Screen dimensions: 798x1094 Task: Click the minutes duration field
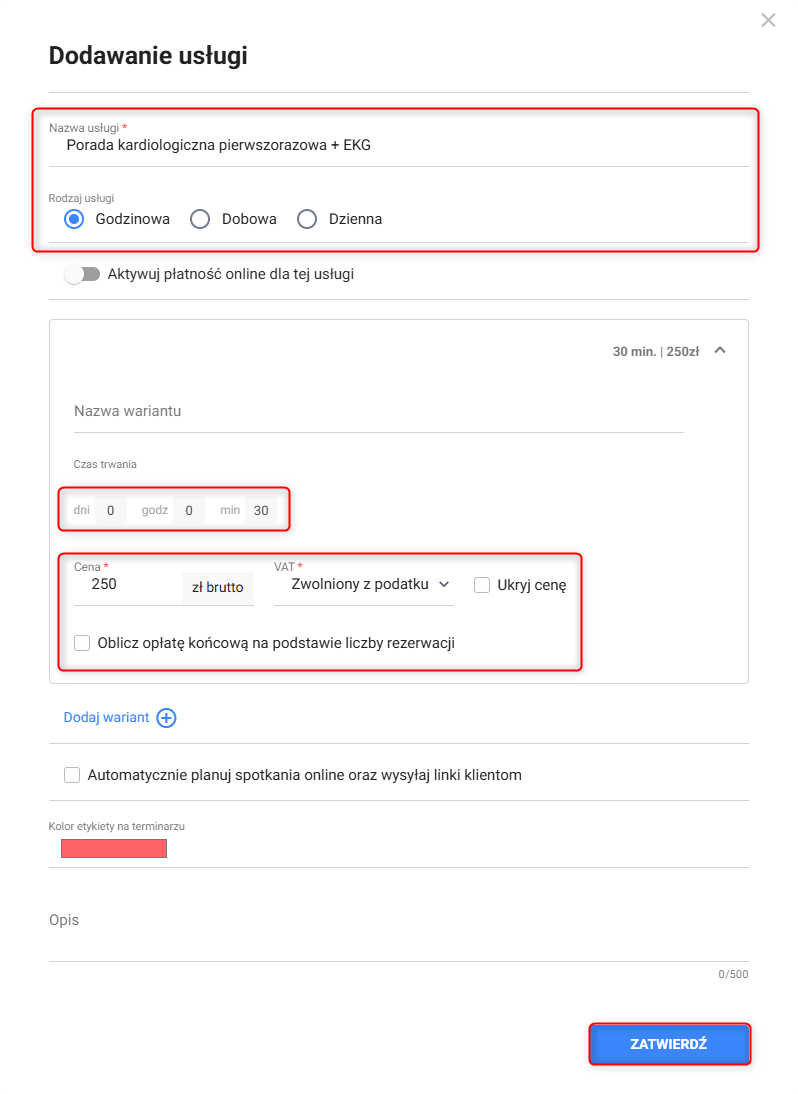[261, 510]
